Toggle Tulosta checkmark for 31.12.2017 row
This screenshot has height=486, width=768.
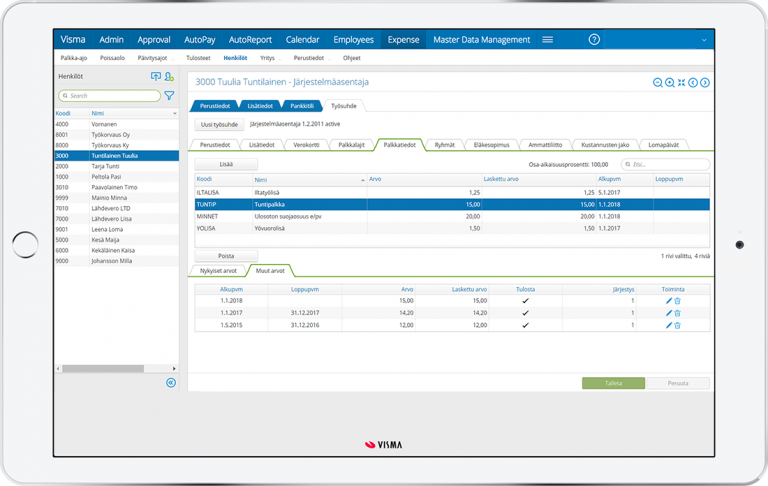coord(526,313)
